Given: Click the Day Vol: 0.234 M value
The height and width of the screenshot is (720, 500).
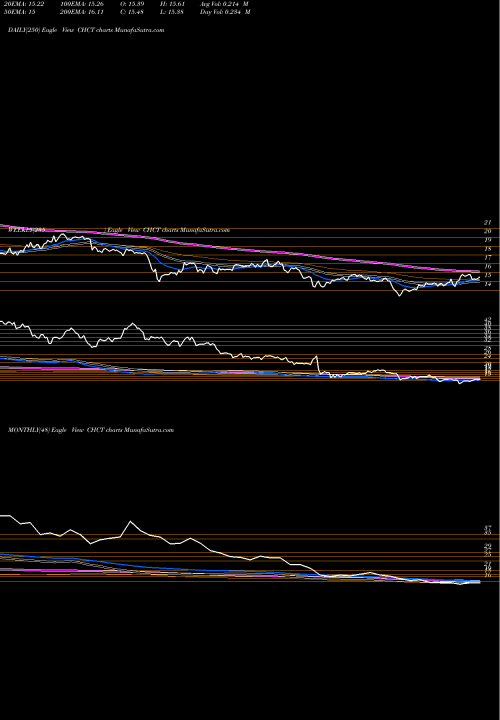Looking at the screenshot, I should 225,12.
